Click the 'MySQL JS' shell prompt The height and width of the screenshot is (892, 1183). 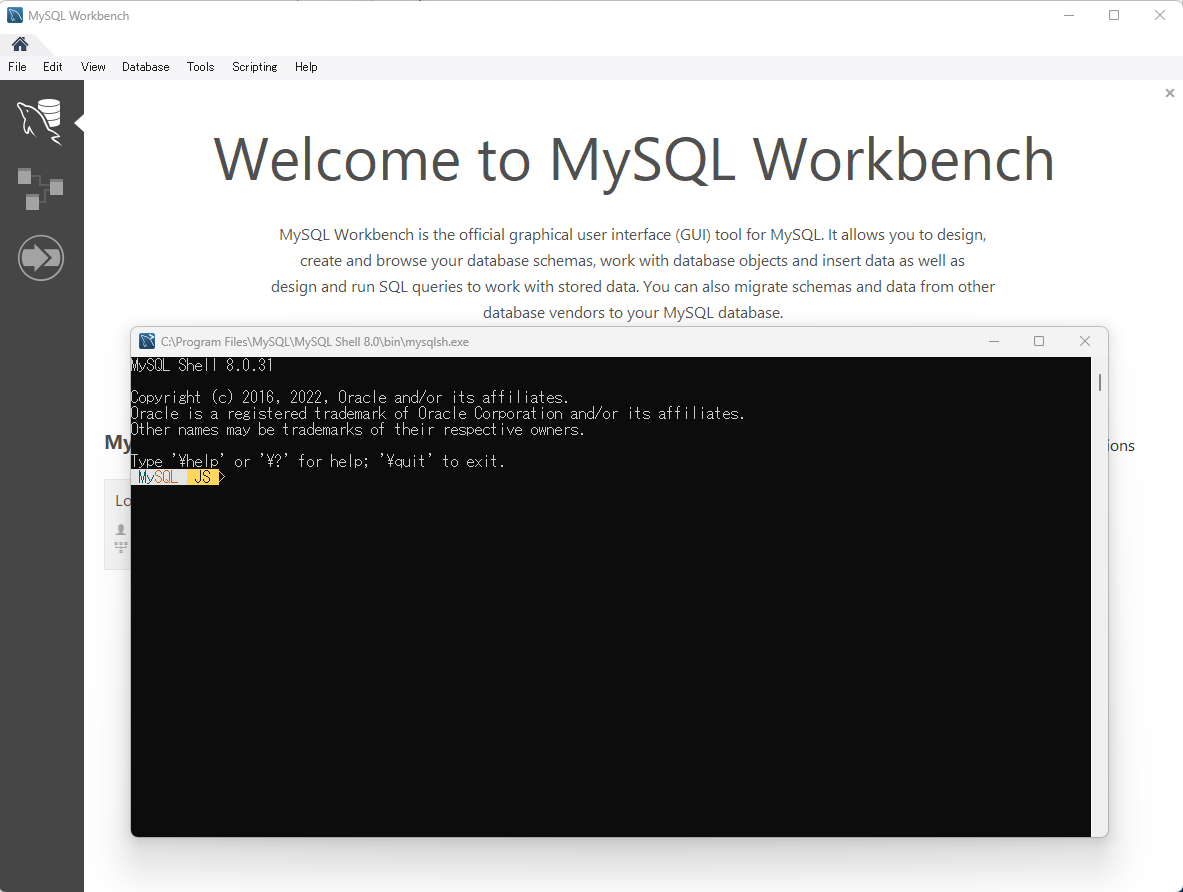pos(178,477)
